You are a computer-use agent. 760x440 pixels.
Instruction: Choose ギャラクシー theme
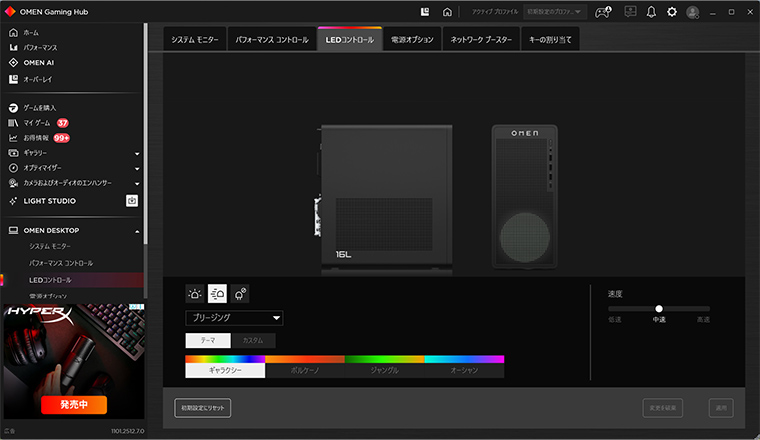[225, 370]
